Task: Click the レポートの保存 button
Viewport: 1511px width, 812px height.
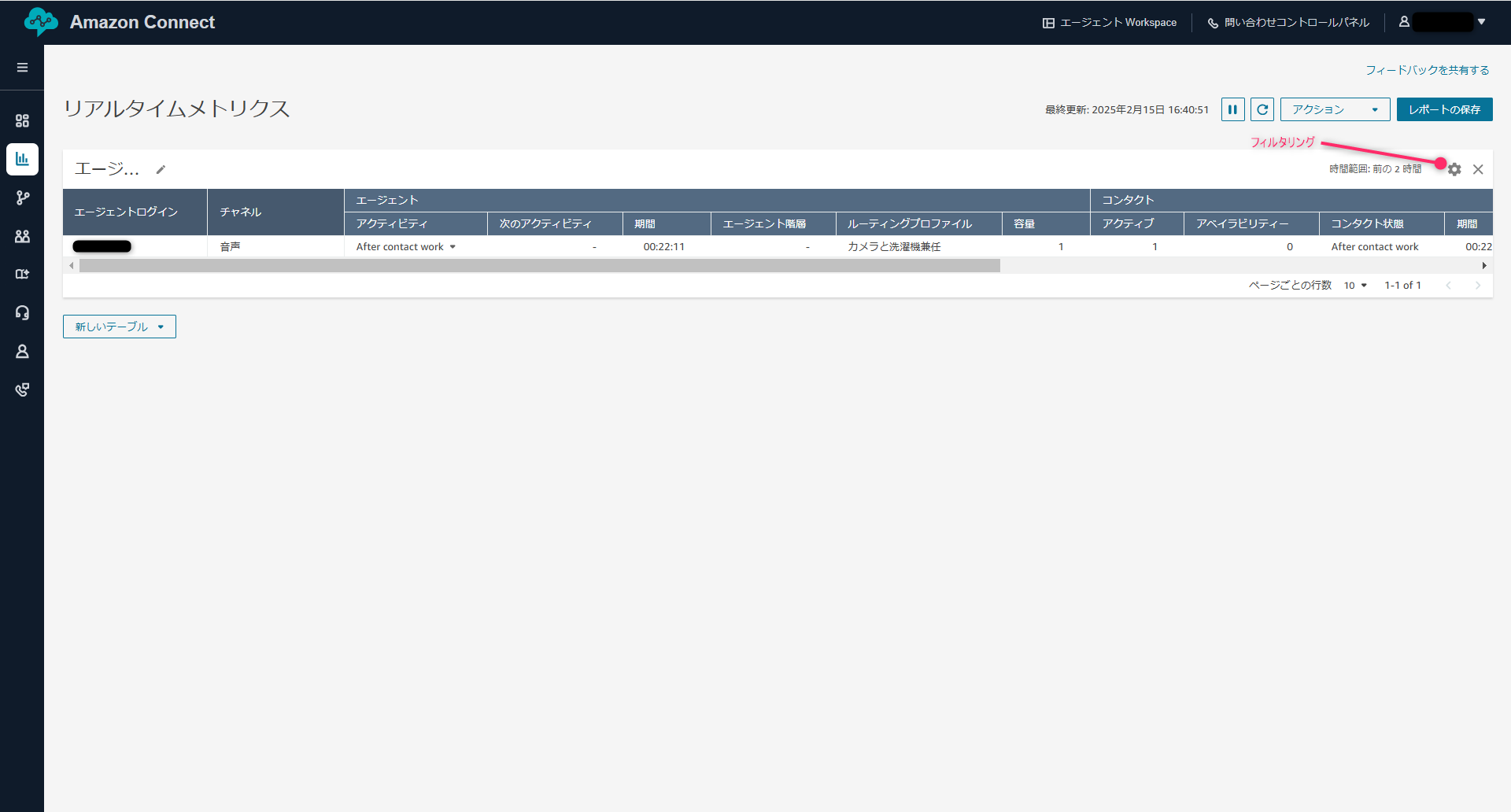Action: coord(1444,109)
